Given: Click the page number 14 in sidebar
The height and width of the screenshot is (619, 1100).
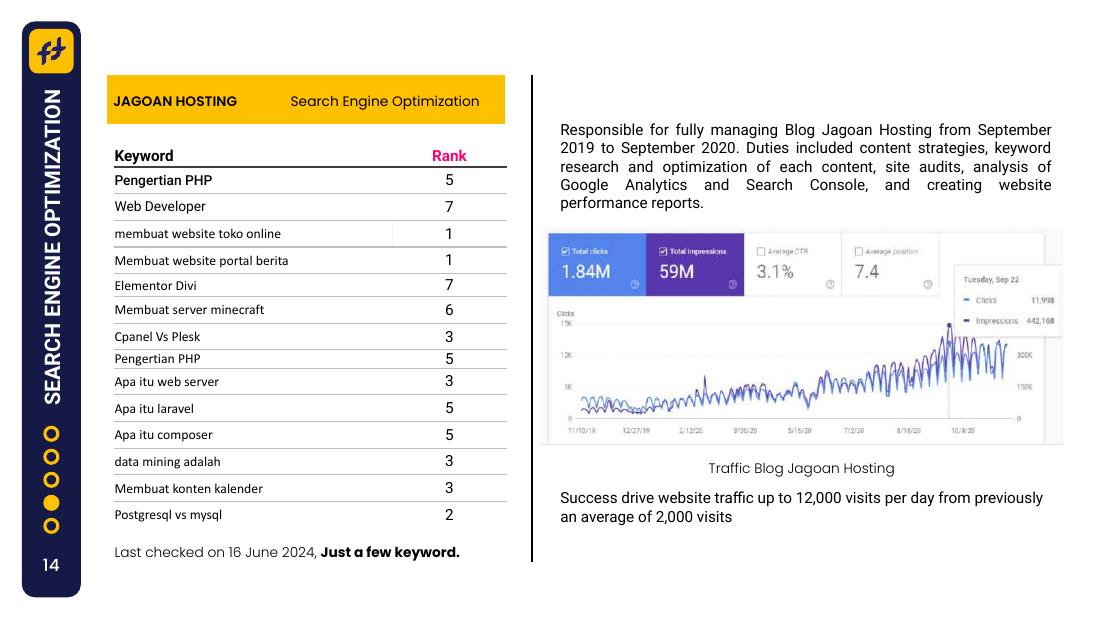Looking at the screenshot, I should point(51,565).
